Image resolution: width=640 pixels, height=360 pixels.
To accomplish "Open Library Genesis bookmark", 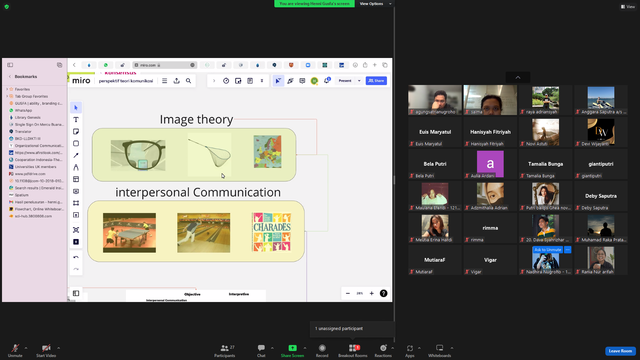I will 27,117.
